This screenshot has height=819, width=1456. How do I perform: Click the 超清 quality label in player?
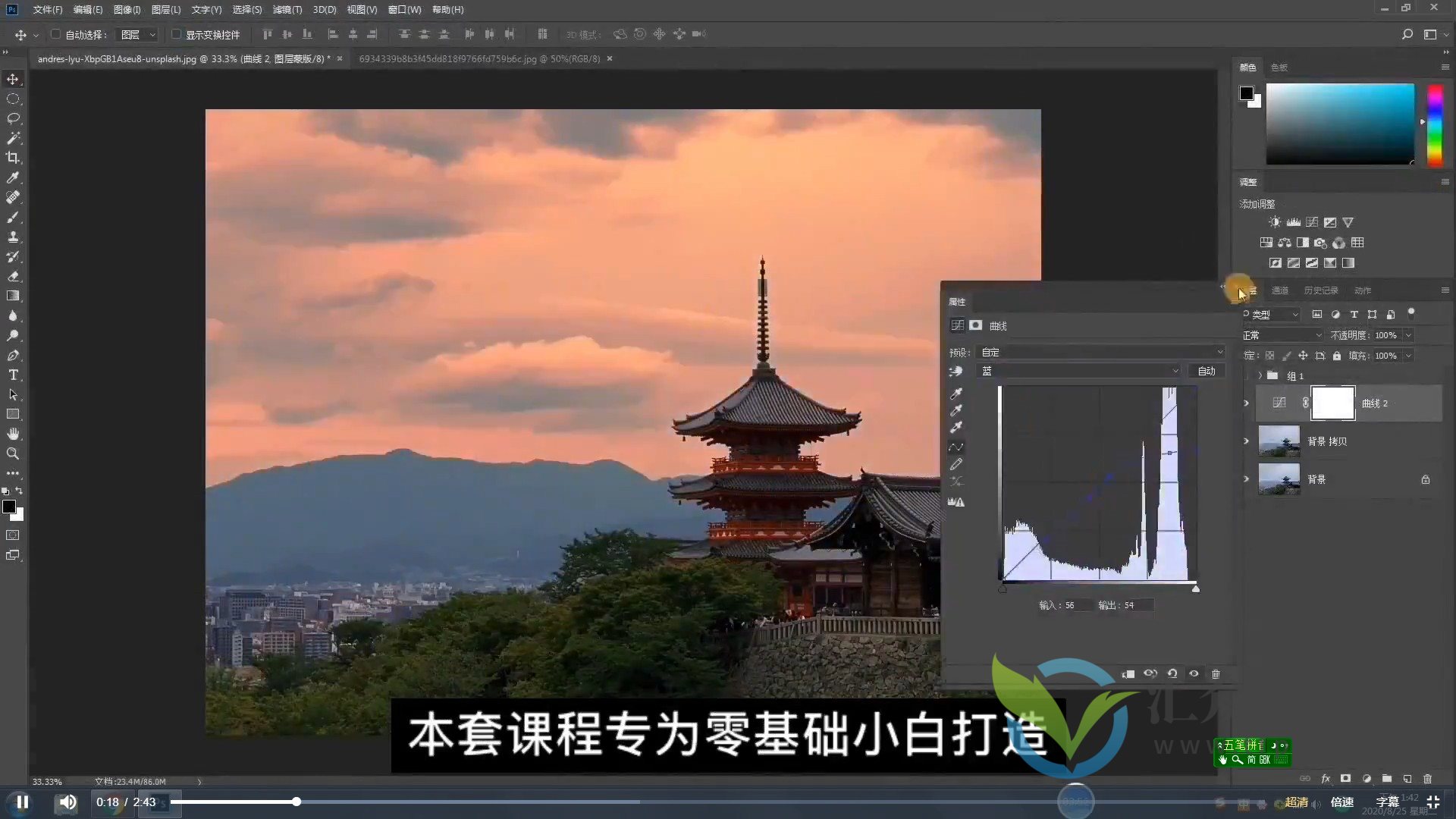point(1297,802)
